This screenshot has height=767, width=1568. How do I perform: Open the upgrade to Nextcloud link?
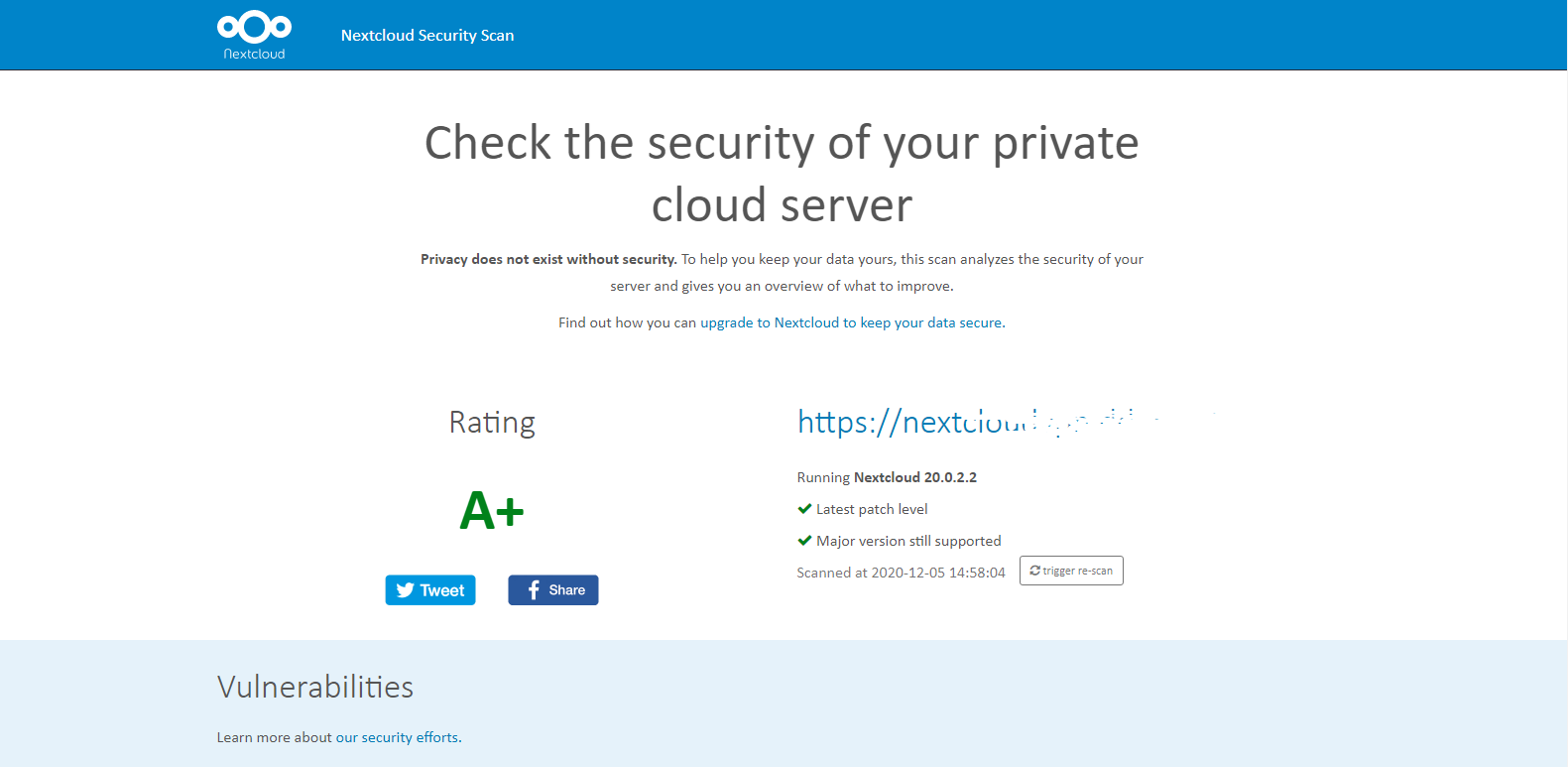click(x=851, y=322)
